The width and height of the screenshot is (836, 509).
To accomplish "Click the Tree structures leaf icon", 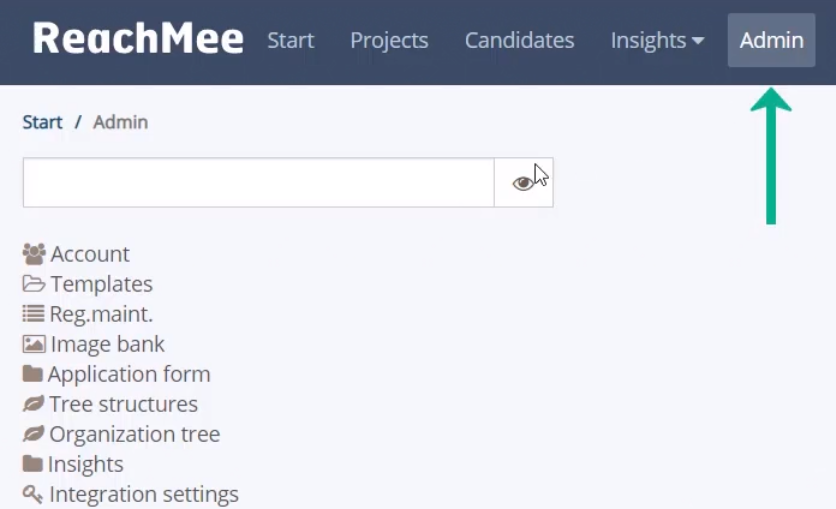I will [33, 404].
